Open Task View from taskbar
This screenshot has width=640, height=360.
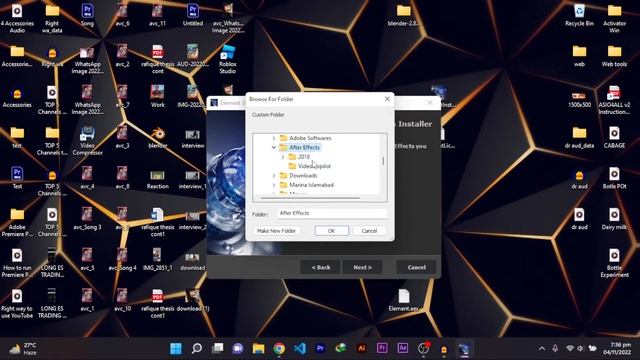pyautogui.click(x=218, y=349)
